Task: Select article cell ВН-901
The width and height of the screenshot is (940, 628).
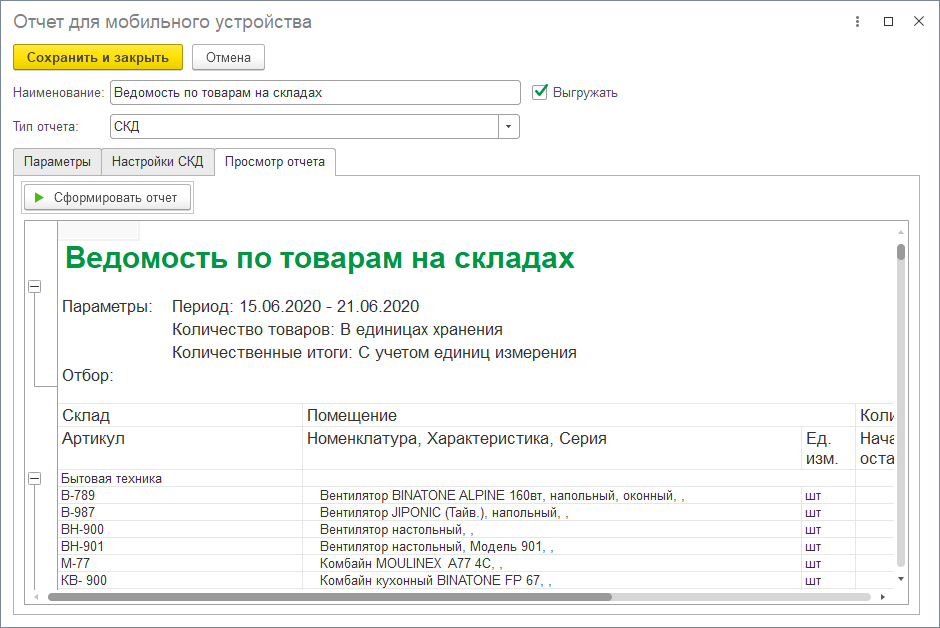Action: 180,547
